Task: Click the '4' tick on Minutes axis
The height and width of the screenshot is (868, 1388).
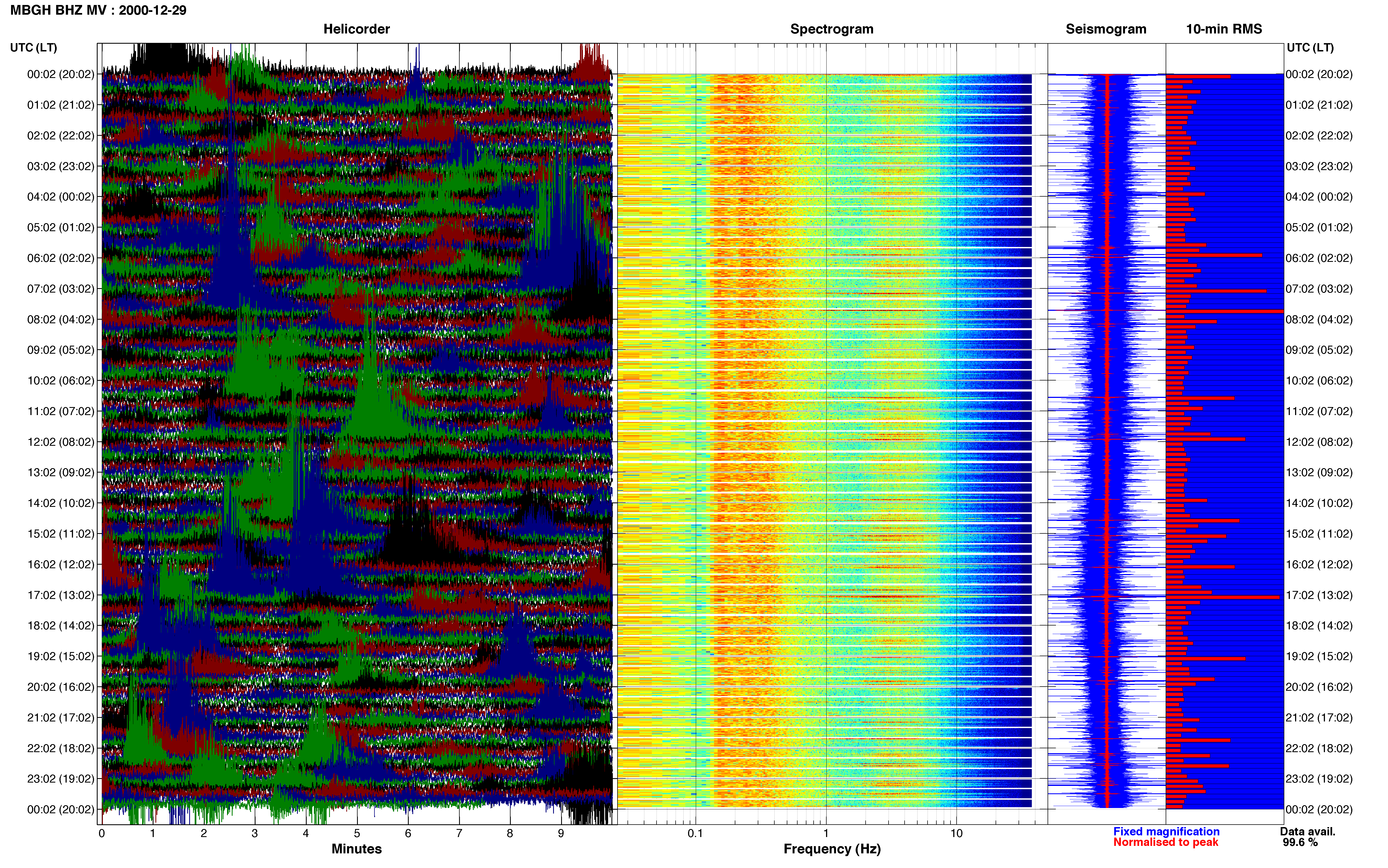Action: click(x=306, y=833)
